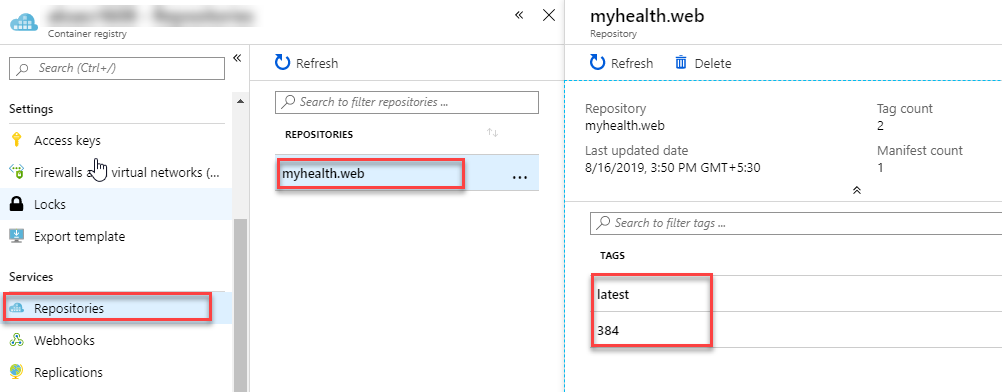Select Repositories in Services
This screenshot has width=1002, height=392.
69,308
